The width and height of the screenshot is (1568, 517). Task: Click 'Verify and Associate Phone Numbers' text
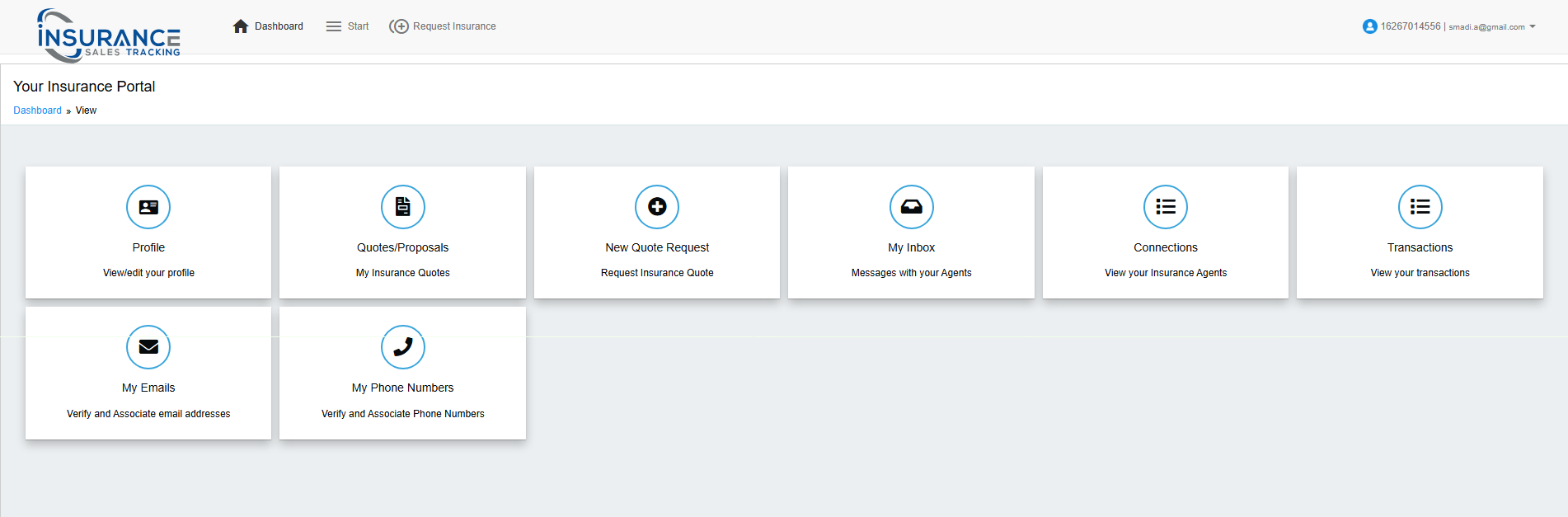click(x=403, y=414)
